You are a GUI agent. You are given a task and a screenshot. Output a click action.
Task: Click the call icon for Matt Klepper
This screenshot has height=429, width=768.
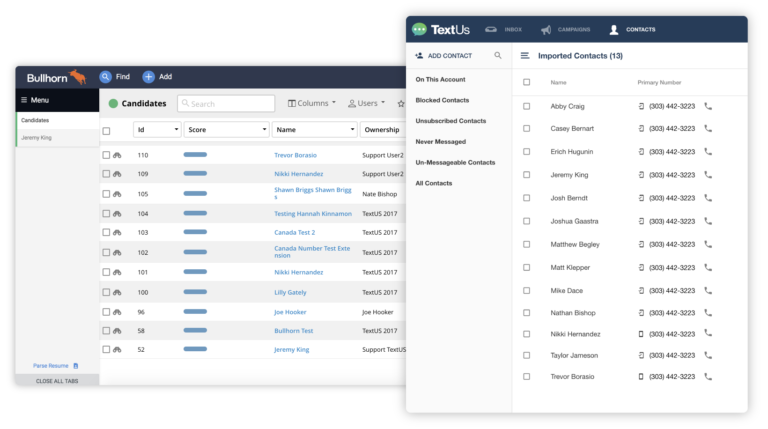708,267
